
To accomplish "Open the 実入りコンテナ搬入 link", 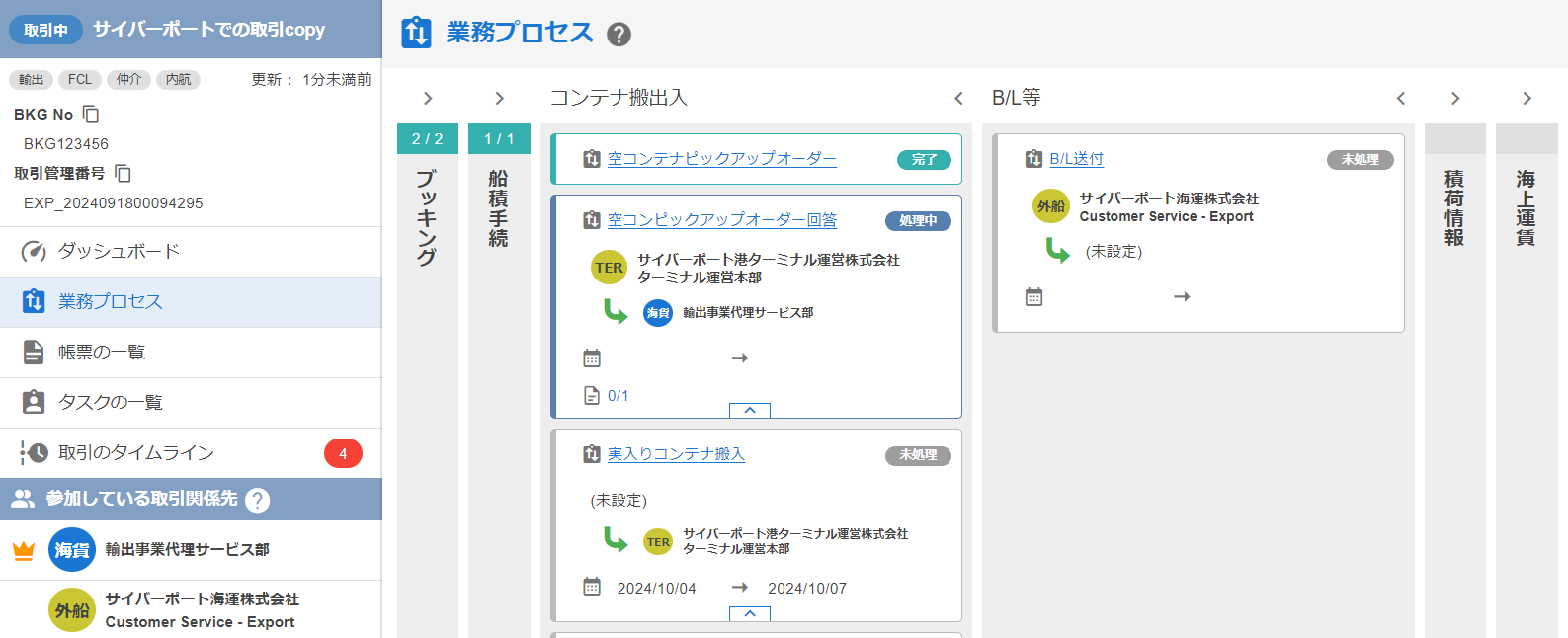I will coord(676,454).
